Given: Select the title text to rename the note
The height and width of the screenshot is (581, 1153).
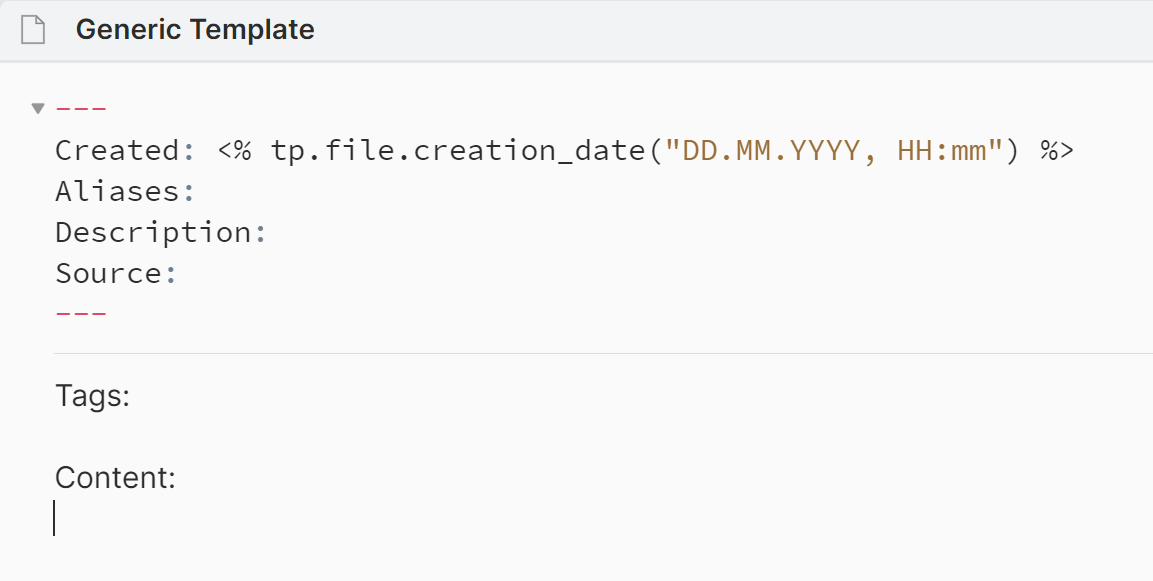Looking at the screenshot, I should (x=196, y=29).
